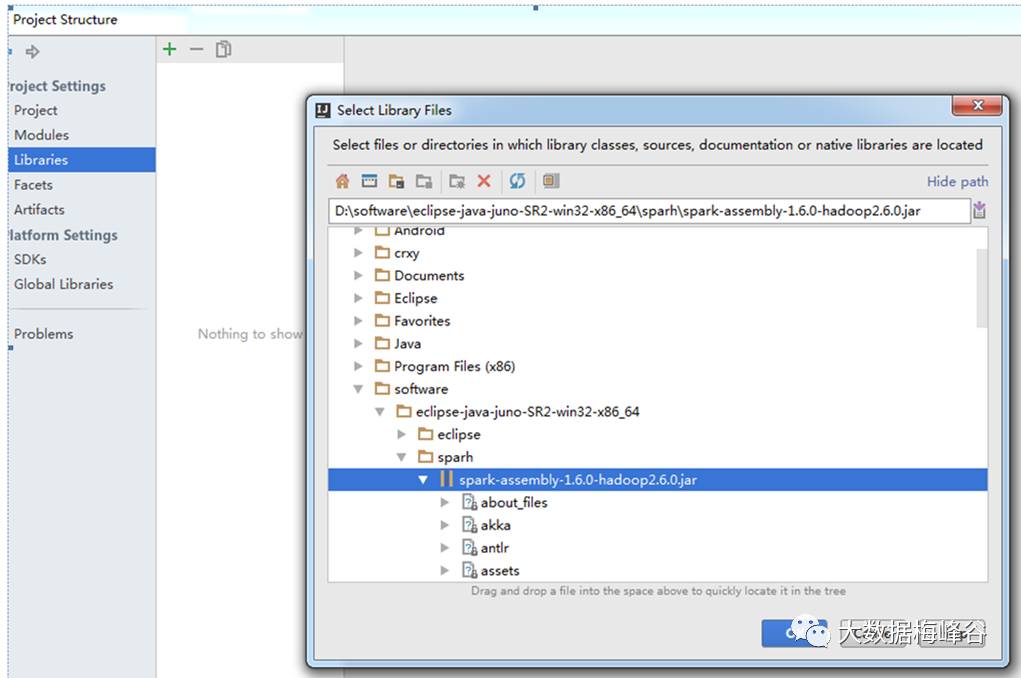This screenshot has height=678, width=1021.
Task: Click the assets package icon
Action: [x=469, y=571]
